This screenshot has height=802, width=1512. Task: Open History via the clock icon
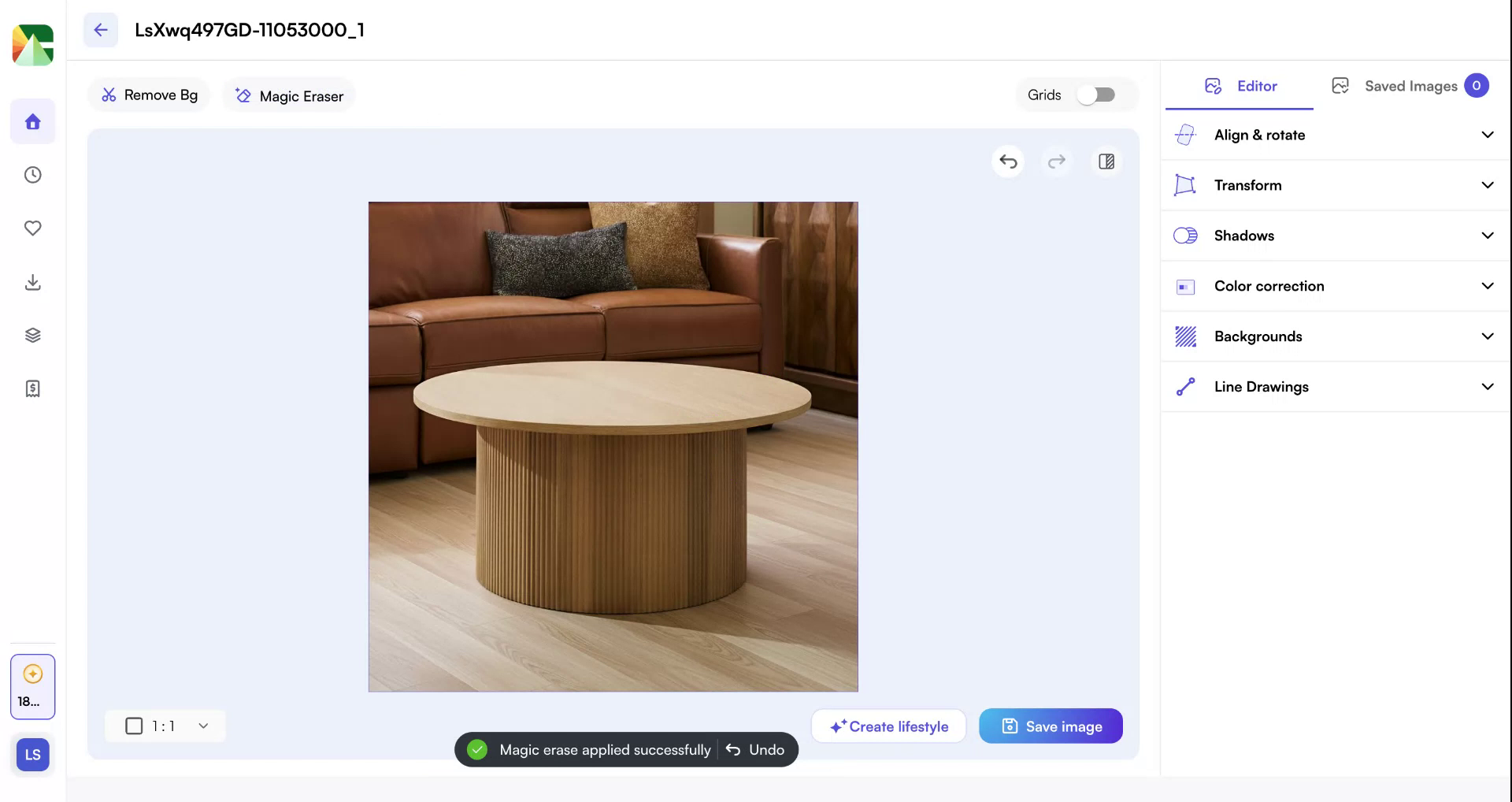[32, 175]
